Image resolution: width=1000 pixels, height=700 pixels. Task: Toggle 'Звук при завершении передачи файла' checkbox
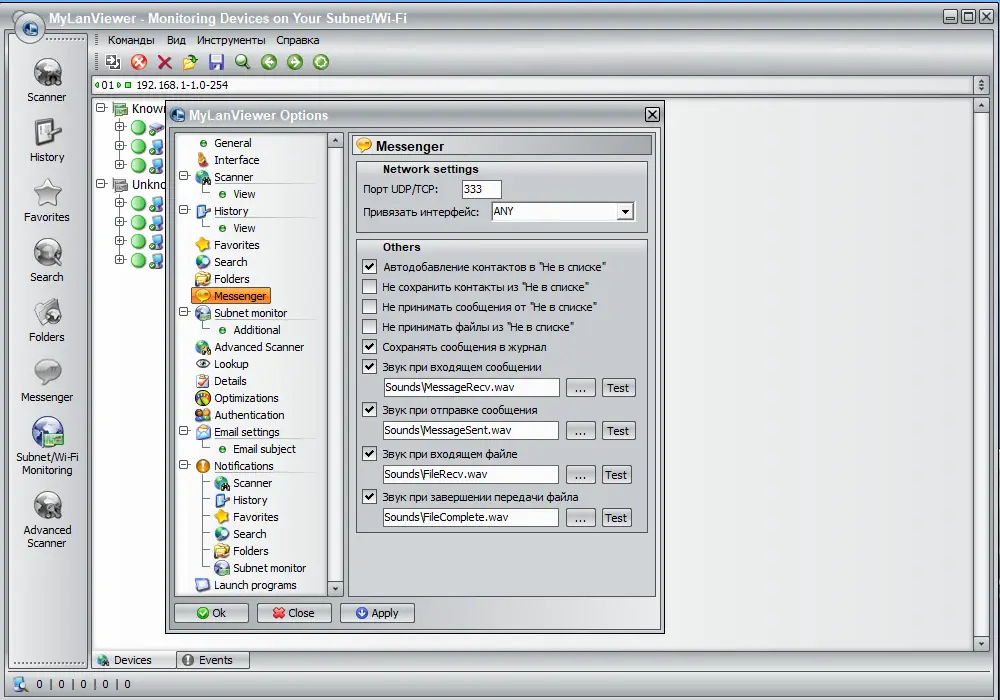pyautogui.click(x=369, y=497)
